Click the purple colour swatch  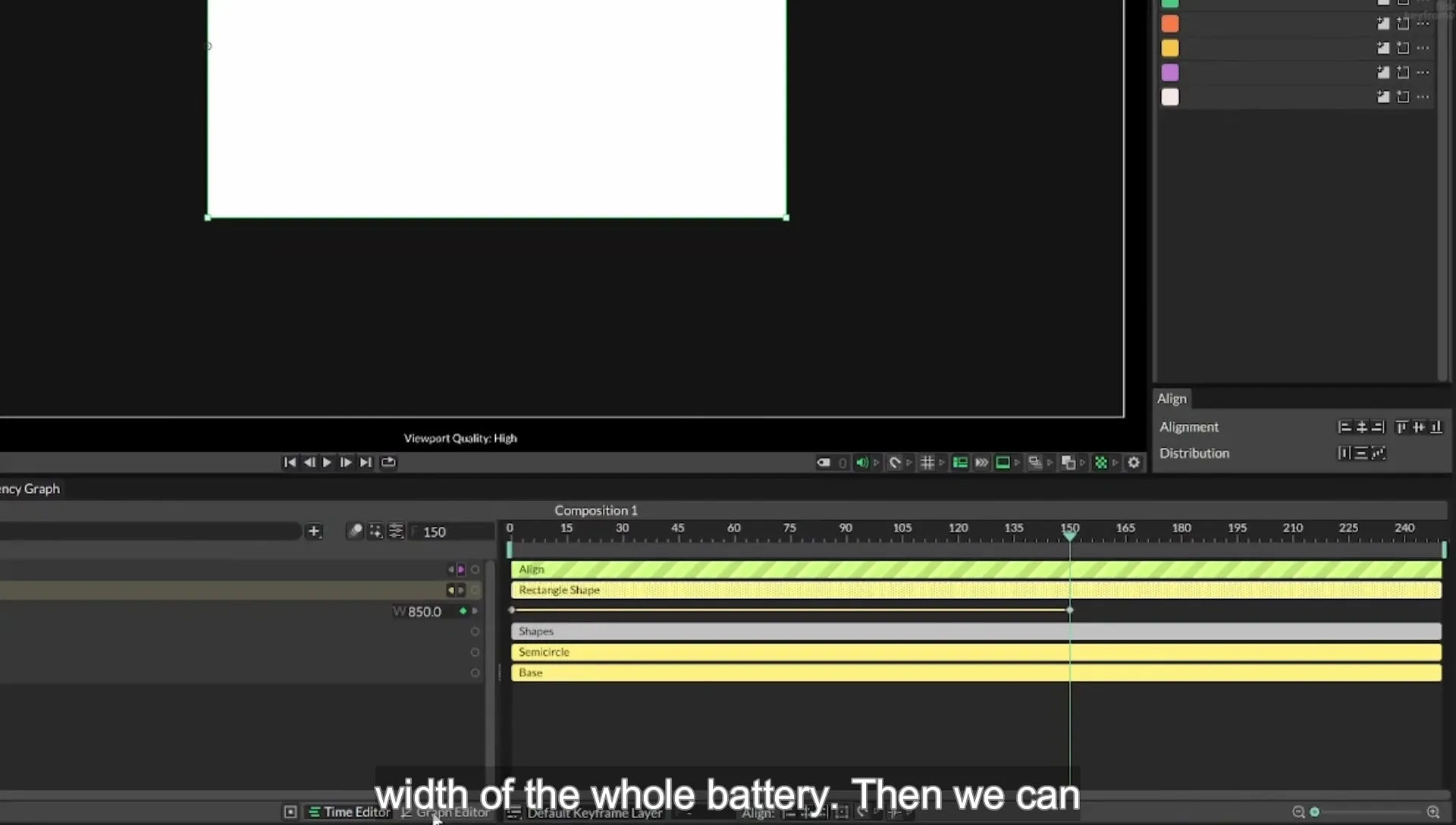coord(1170,73)
